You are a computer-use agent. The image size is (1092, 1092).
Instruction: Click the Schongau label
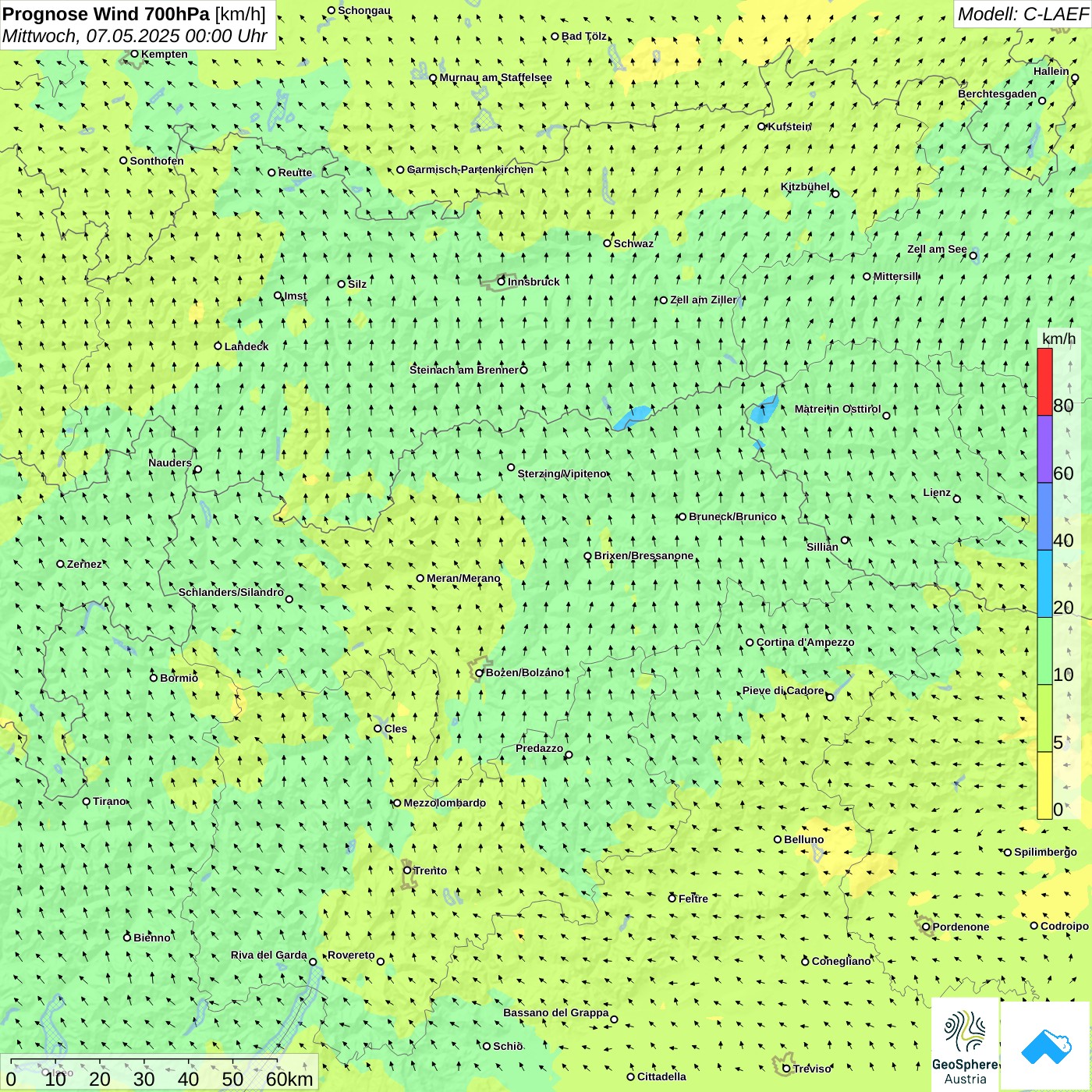363,11
